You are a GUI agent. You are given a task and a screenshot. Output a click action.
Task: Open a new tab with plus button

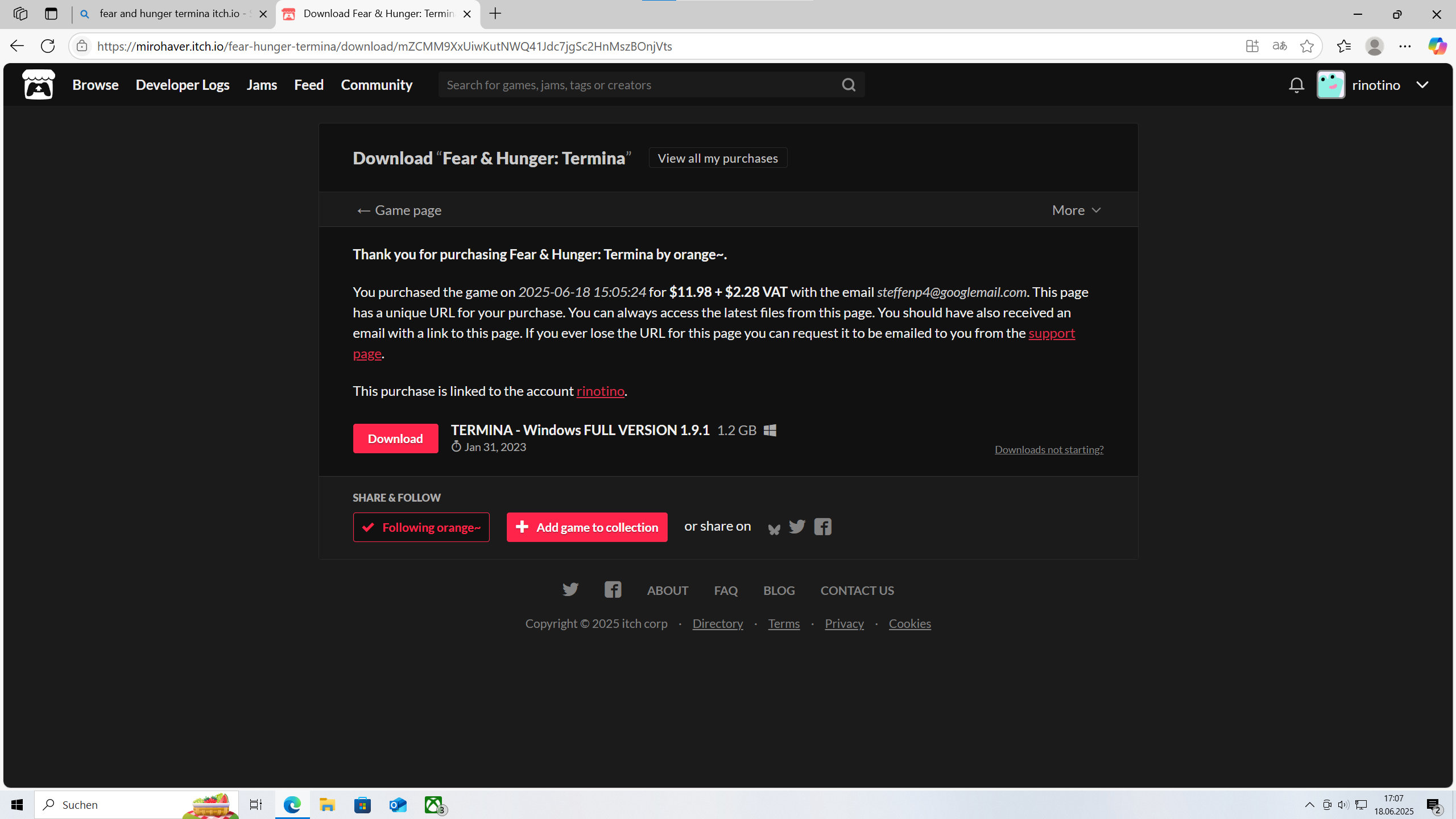click(x=495, y=14)
